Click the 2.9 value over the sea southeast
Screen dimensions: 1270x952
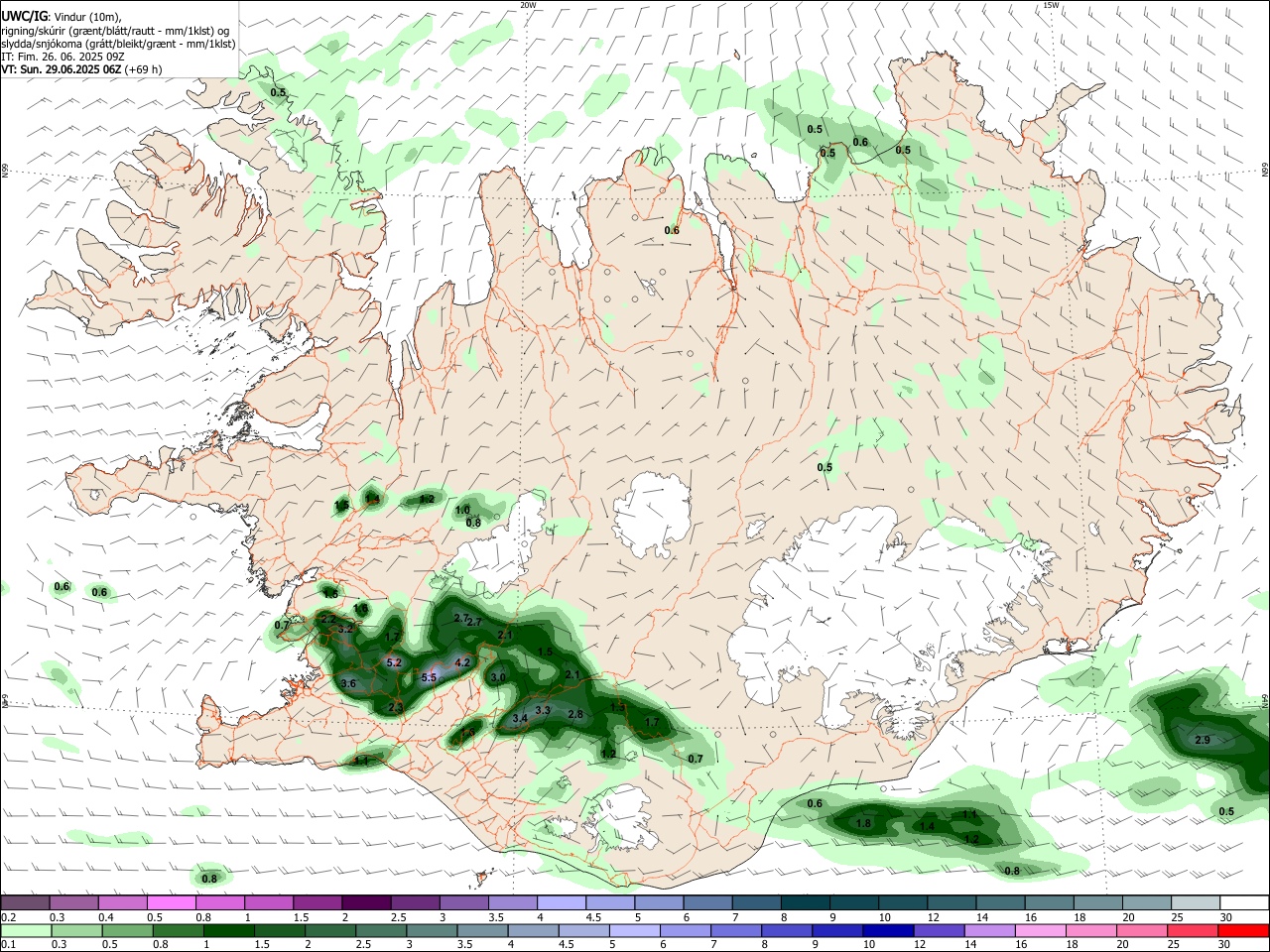1203,740
